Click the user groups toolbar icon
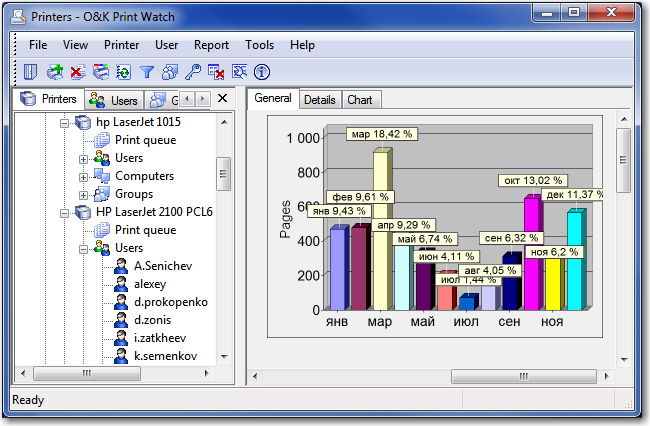Image resolution: width=650 pixels, height=426 pixels. point(170,72)
